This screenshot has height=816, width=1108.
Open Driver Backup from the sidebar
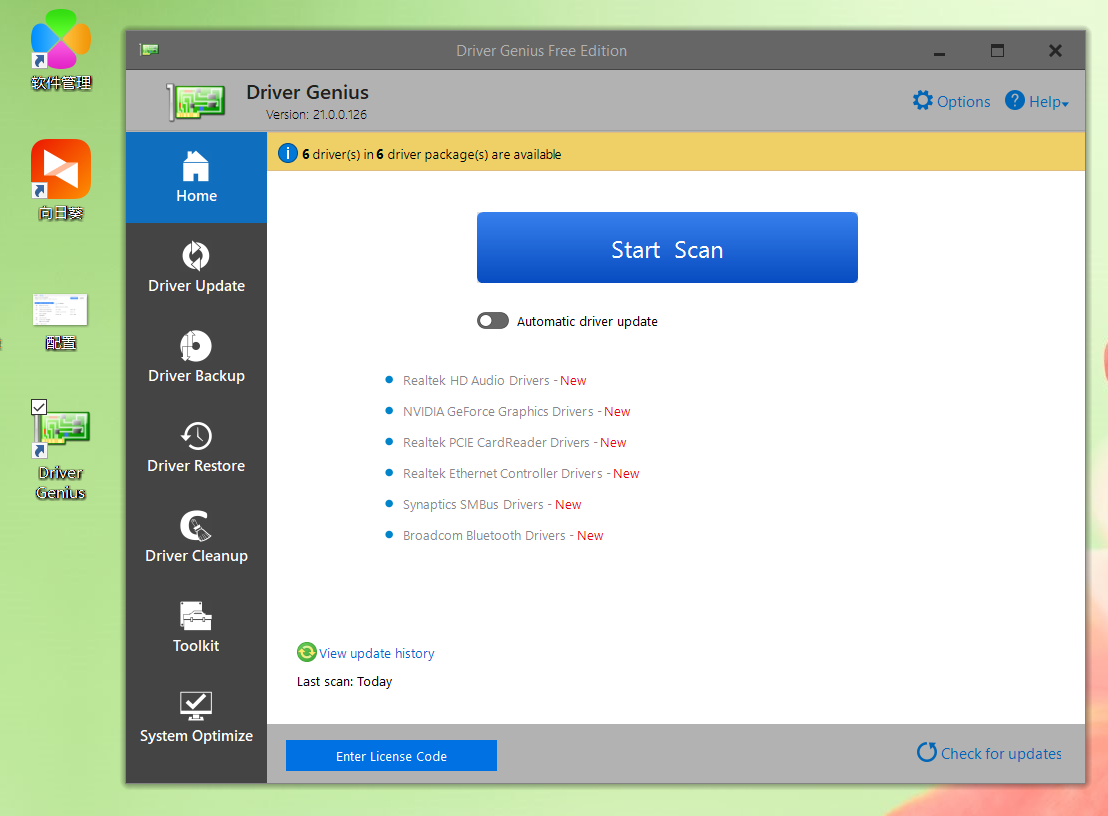(x=196, y=347)
